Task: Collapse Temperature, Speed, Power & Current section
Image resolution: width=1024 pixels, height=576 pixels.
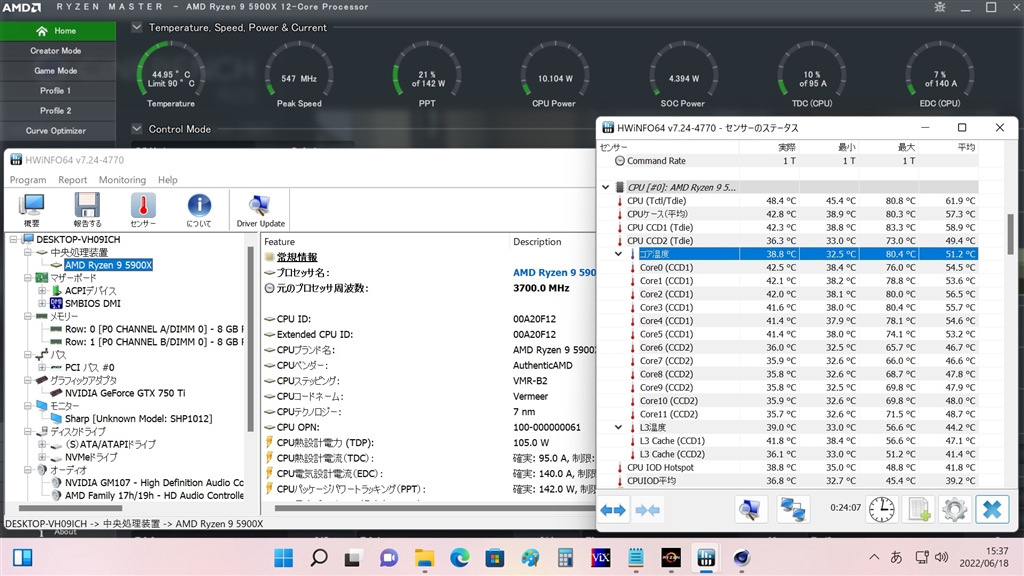Action: click(x=136, y=27)
